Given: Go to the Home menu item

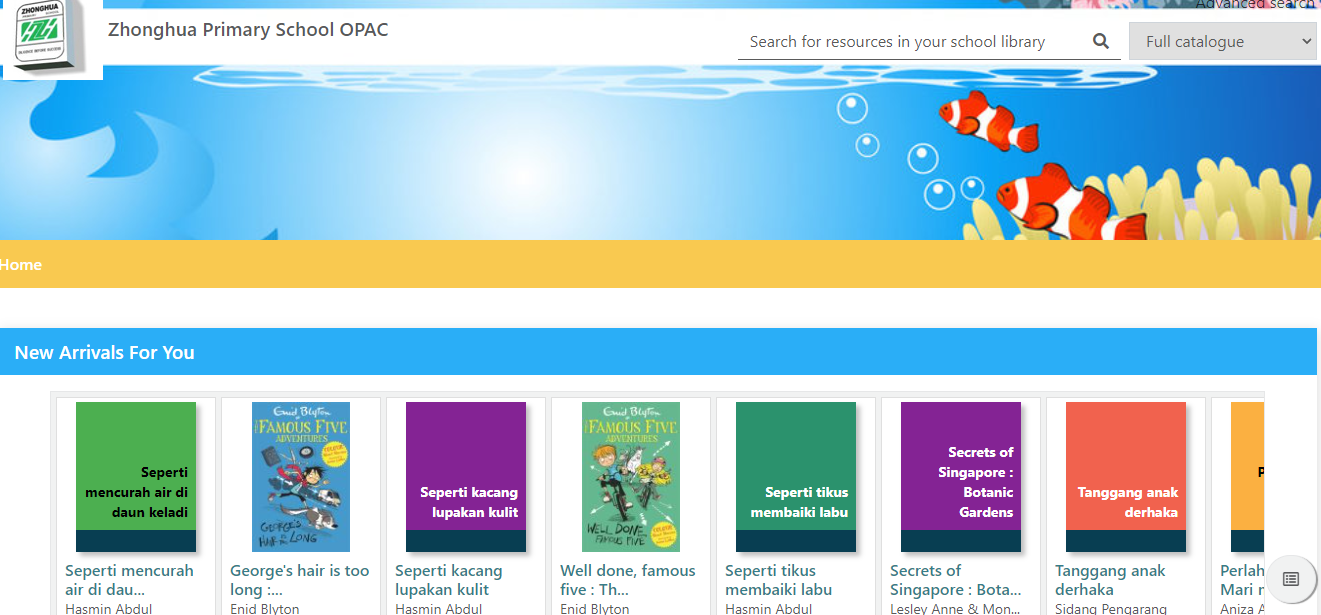Looking at the screenshot, I should click(x=21, y=265).
